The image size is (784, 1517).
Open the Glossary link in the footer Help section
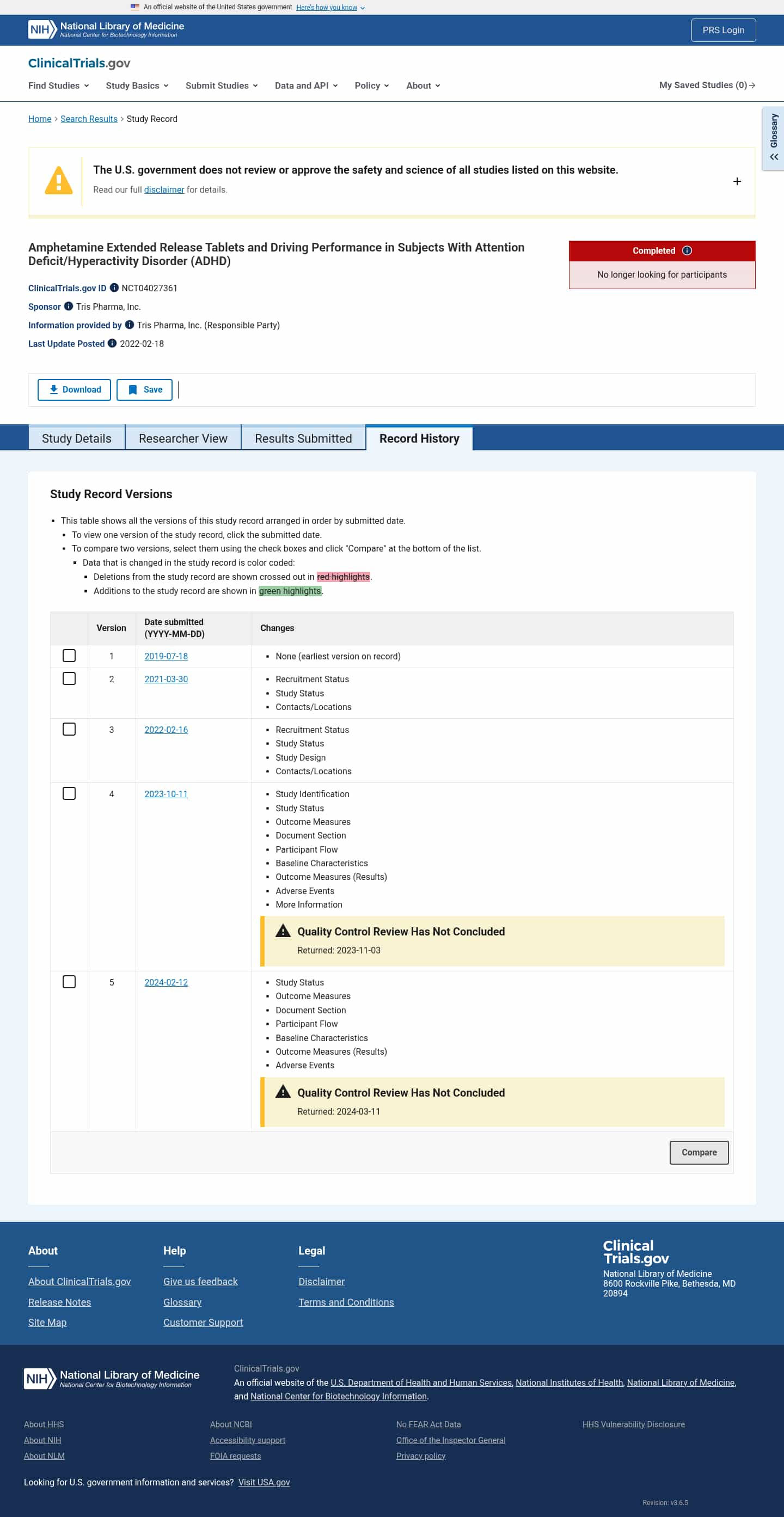click(x=182, y=1302)
